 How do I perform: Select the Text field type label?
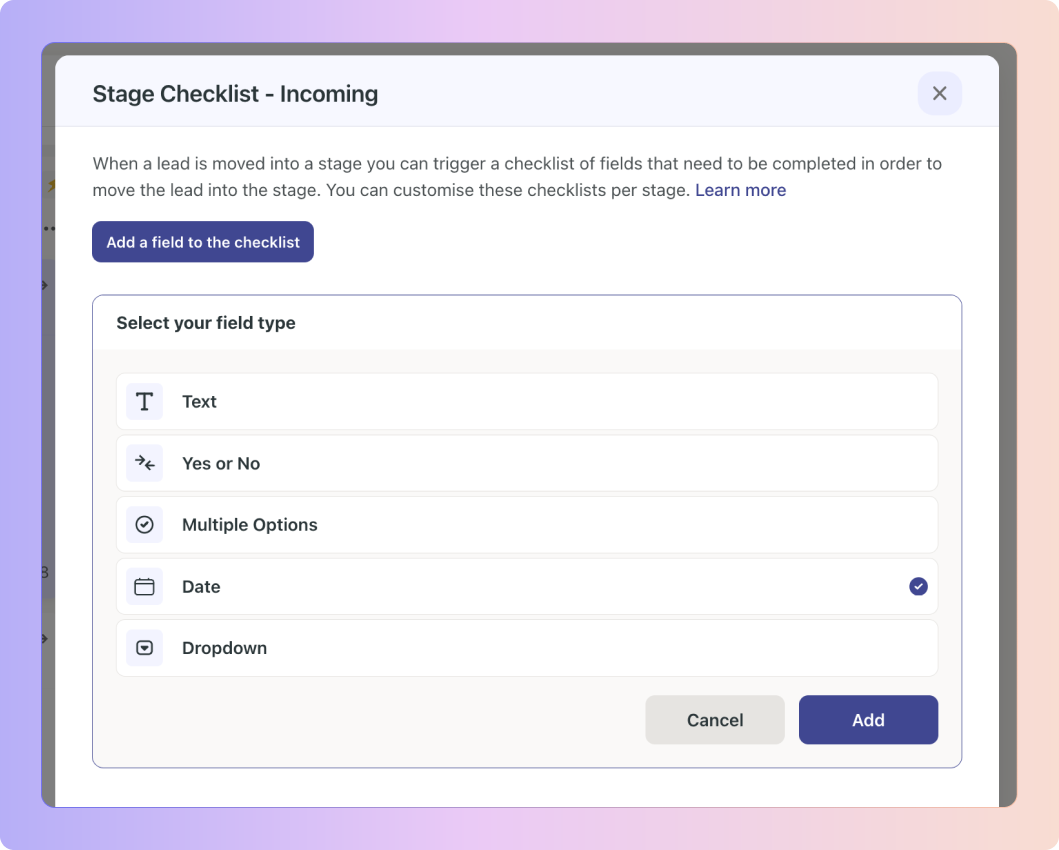click(x=199, y=402)
